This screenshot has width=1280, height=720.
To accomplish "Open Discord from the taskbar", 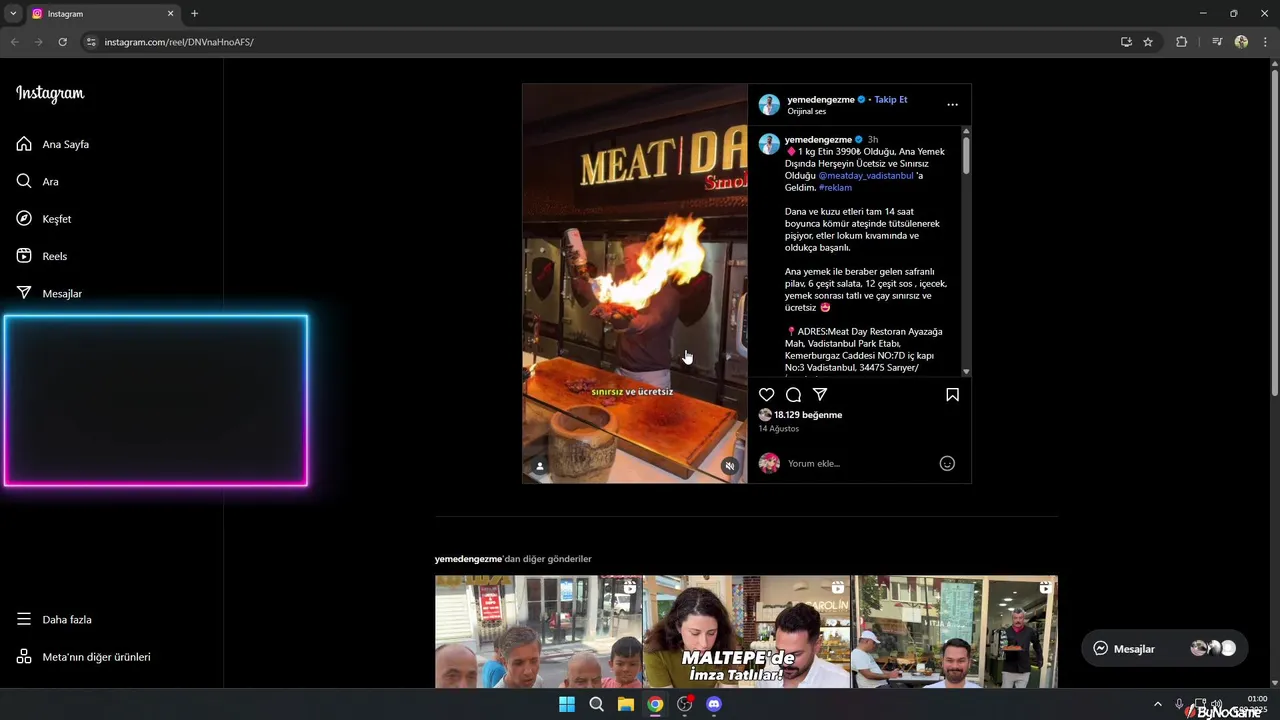I will (x=714, y=704).
